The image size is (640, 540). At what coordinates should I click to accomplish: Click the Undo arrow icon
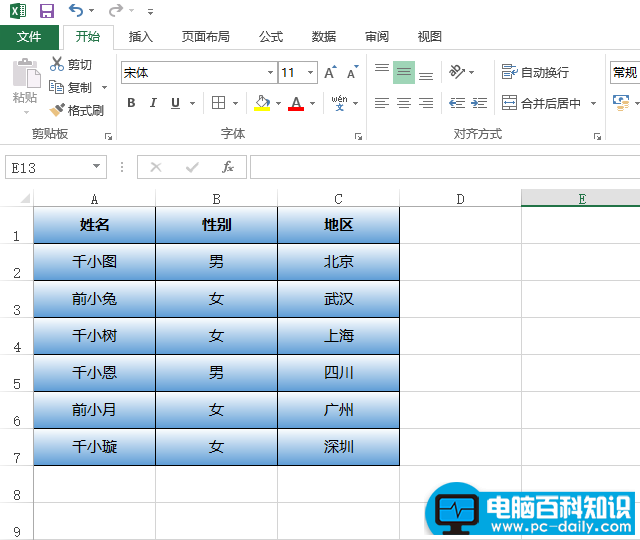pos(76,10)
